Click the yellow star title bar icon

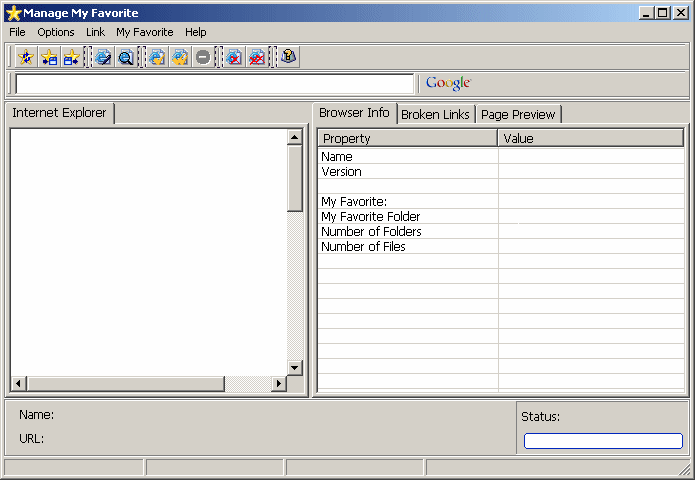13,13
